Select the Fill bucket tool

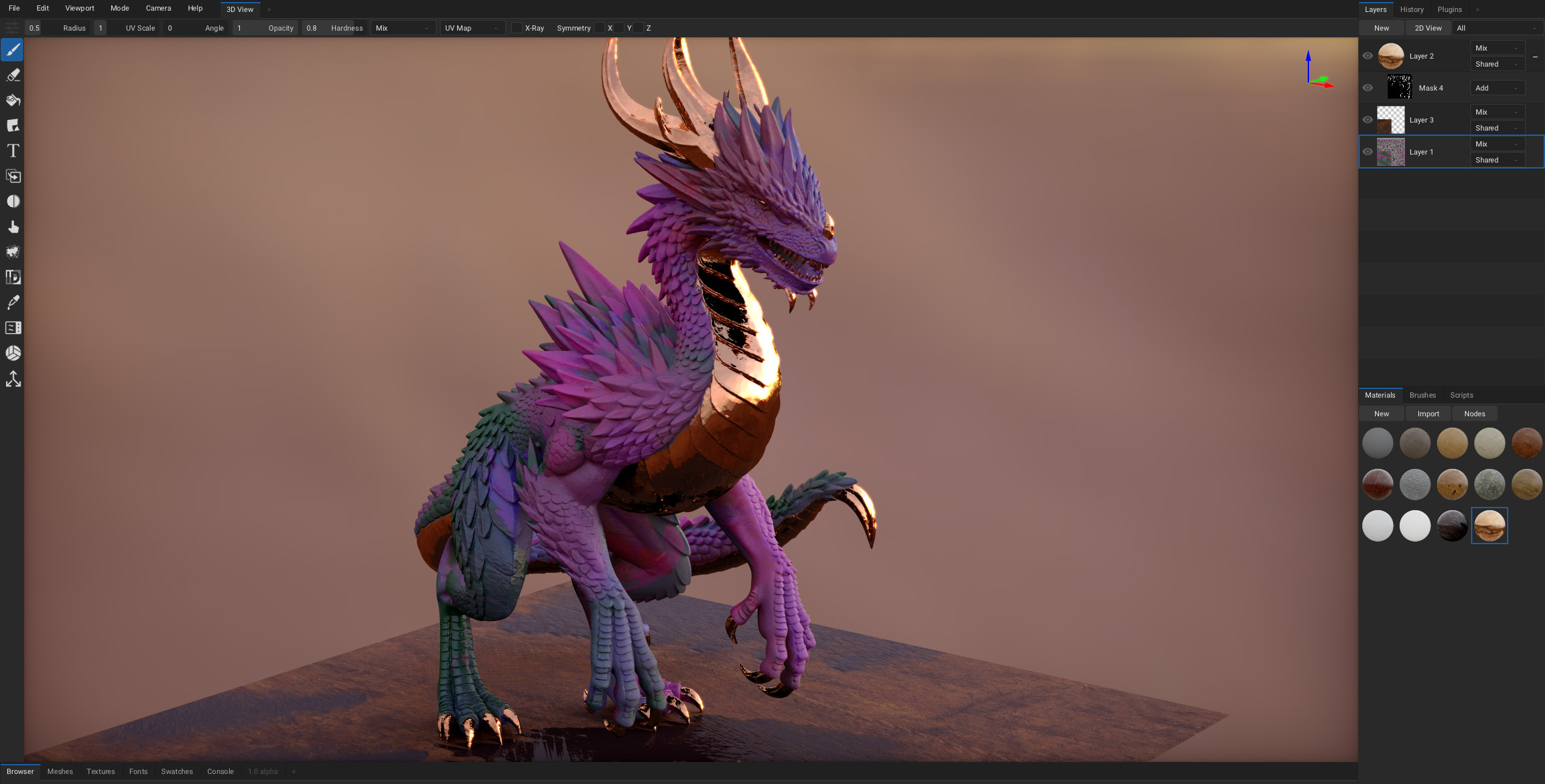13,101
